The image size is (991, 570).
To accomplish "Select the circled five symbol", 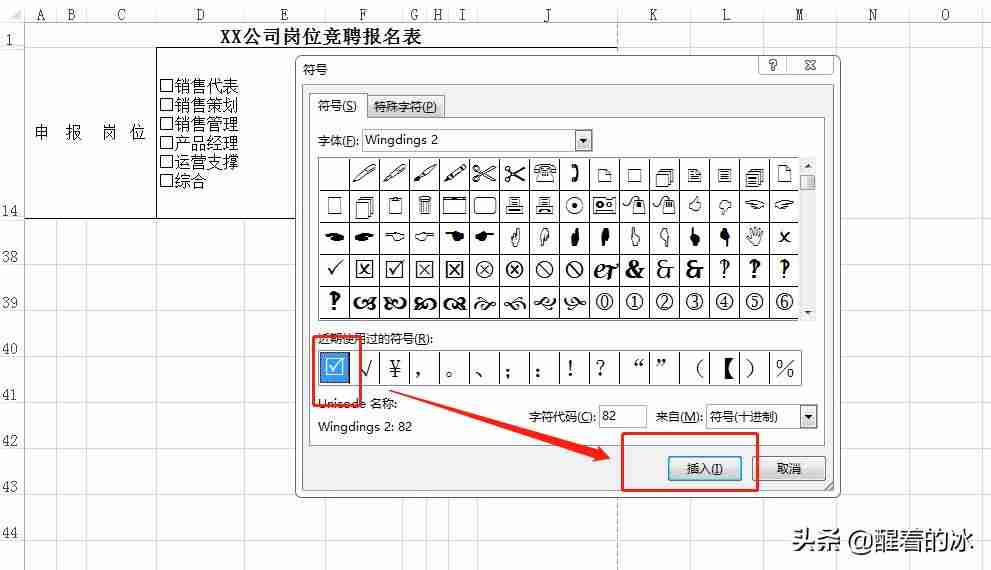I will [754, 302].
